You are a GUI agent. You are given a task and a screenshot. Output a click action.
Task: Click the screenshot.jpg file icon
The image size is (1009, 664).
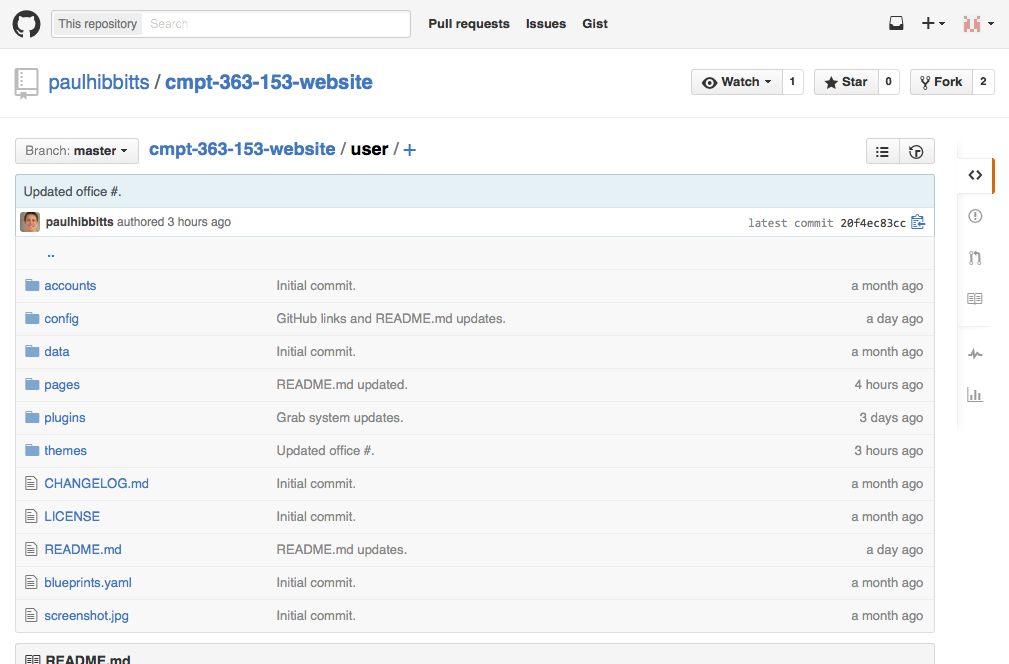[31, 615]
